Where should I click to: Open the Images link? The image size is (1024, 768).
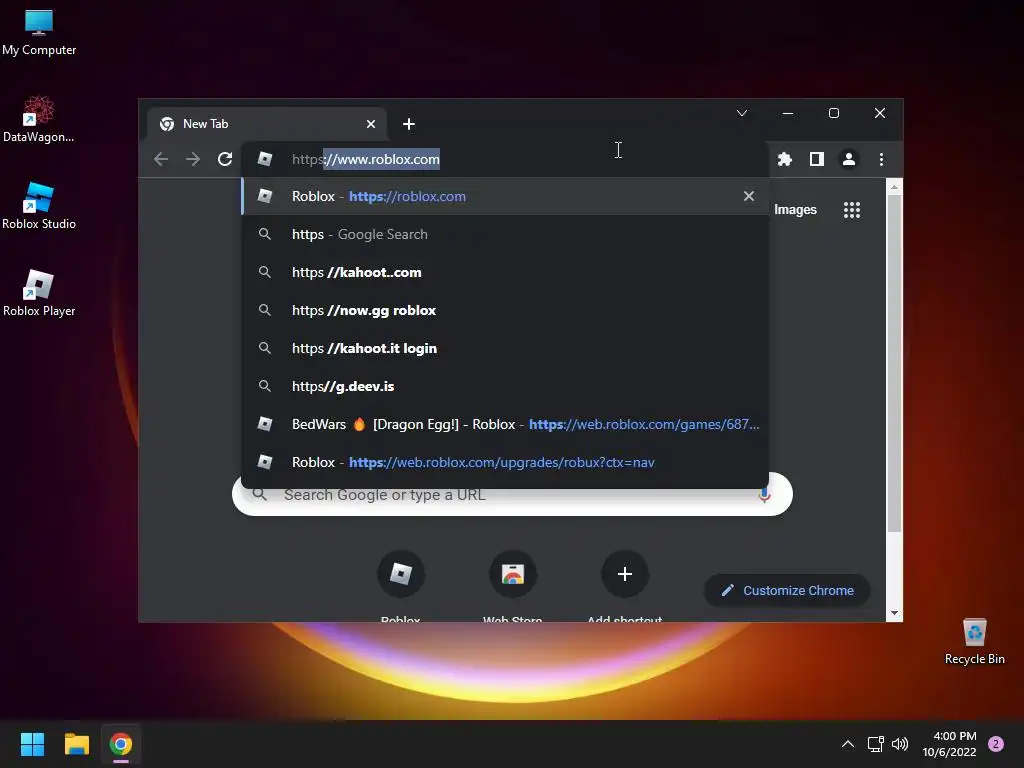click(x=795, y=210)
